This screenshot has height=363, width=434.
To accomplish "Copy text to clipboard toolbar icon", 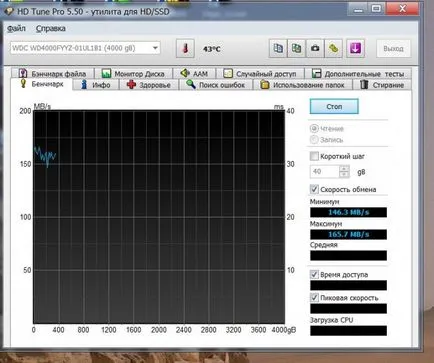I will point(278,48).
